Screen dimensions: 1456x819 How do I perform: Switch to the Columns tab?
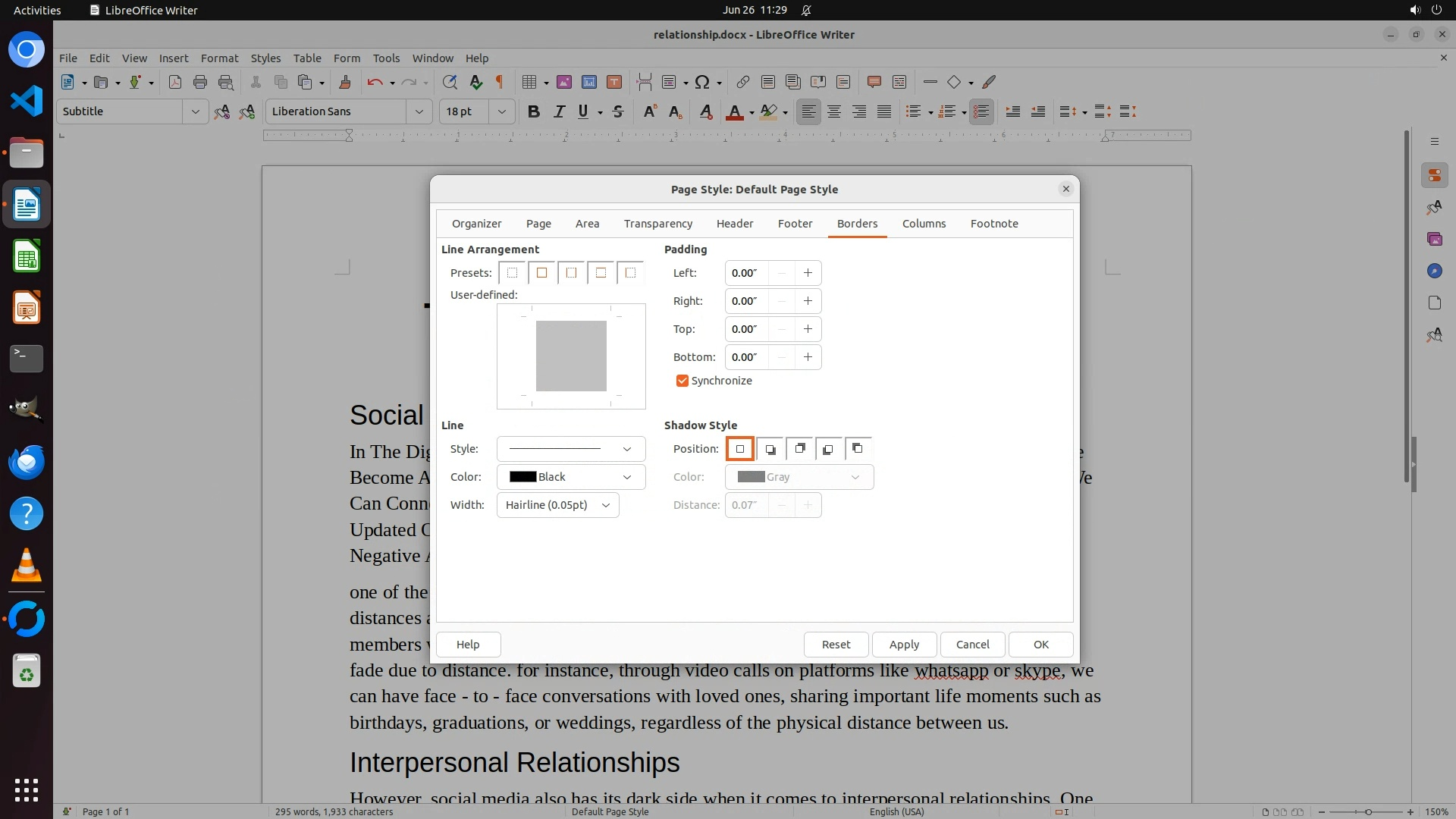[924, 224]
